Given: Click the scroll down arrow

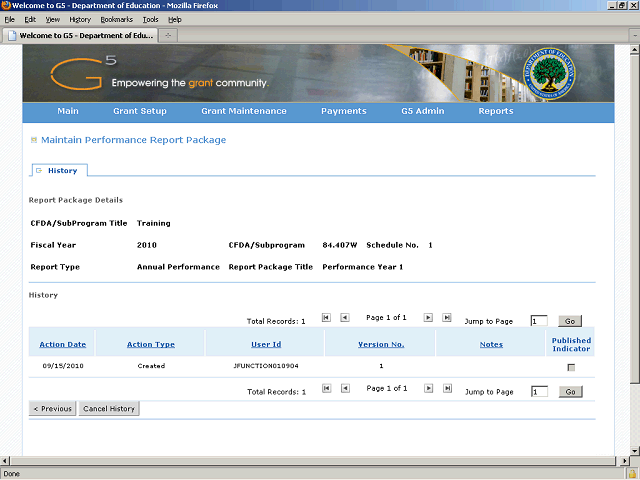Looking at the screenshot, I should tap(634, 451).
